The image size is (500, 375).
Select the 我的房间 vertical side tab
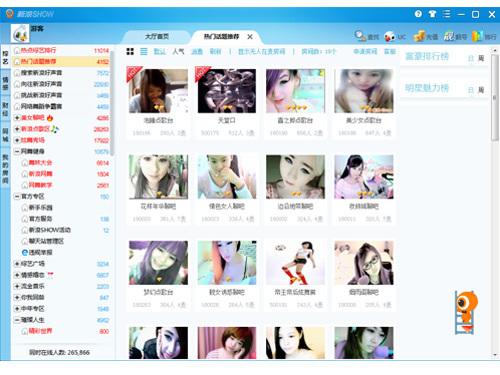[5, 169]
